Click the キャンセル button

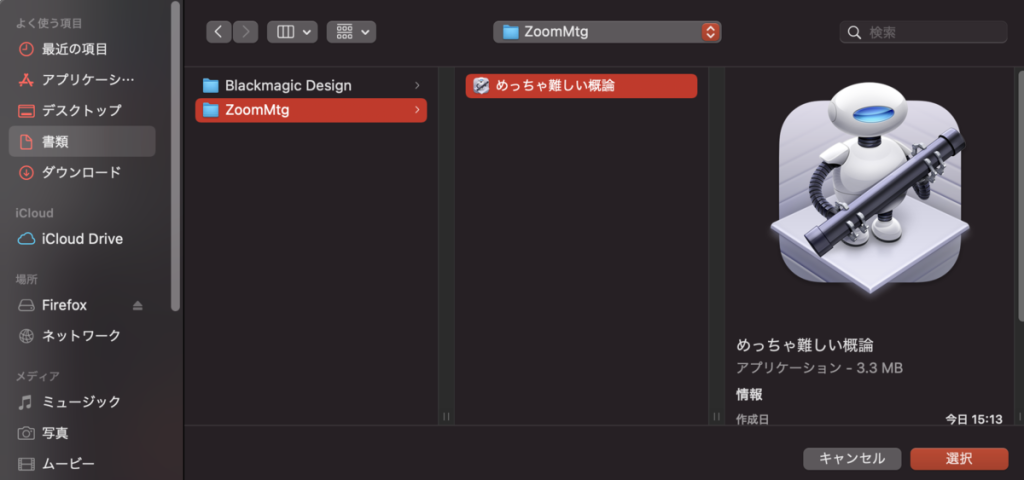point(852,458)
